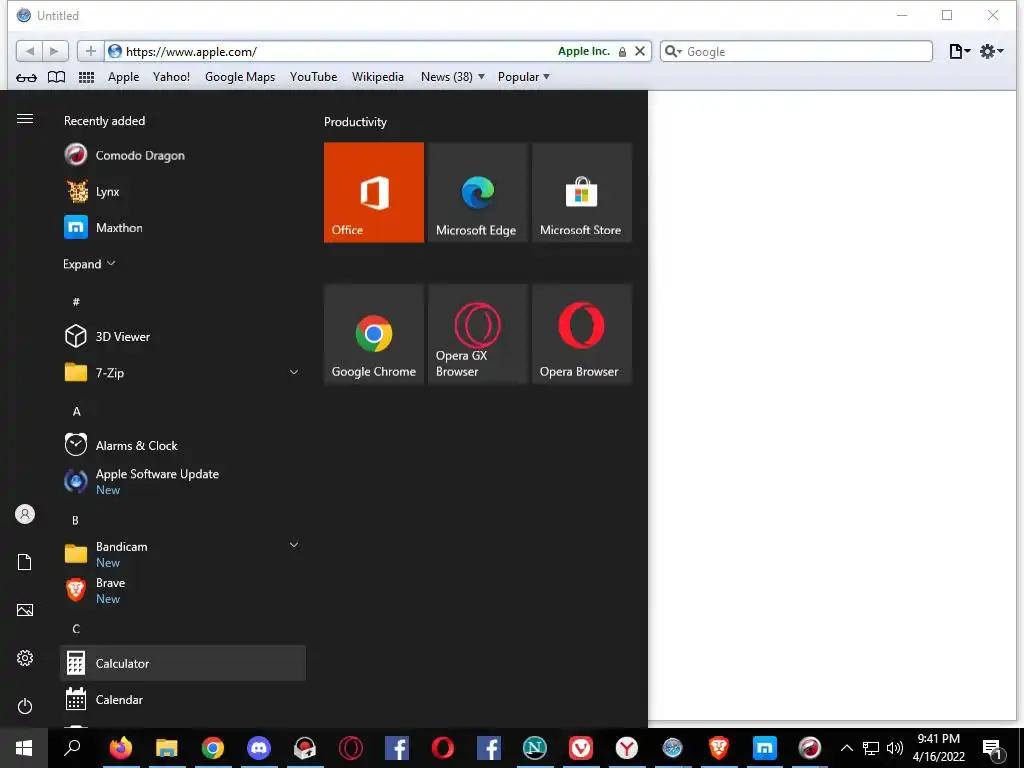The image size is (1024, 768).
Task: Open the Safari page menu icon
Action: pyautogui.click(x=959, y=51)
